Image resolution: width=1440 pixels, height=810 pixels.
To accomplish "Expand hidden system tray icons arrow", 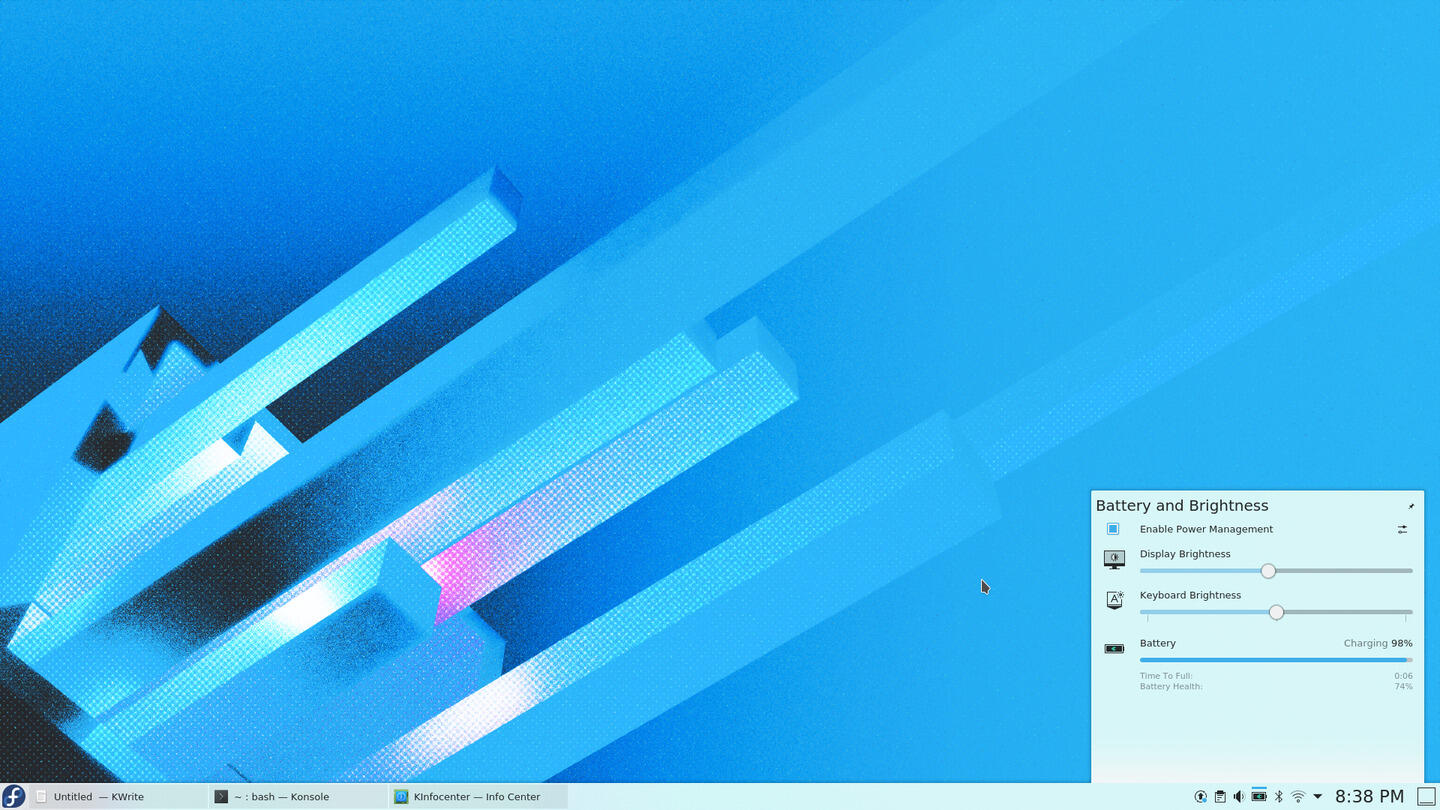I will 1317,797.
